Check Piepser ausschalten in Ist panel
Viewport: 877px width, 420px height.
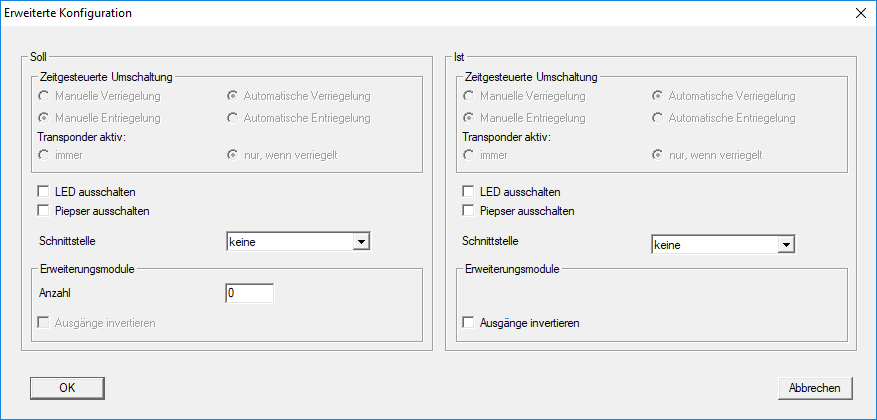pos(469,211)
